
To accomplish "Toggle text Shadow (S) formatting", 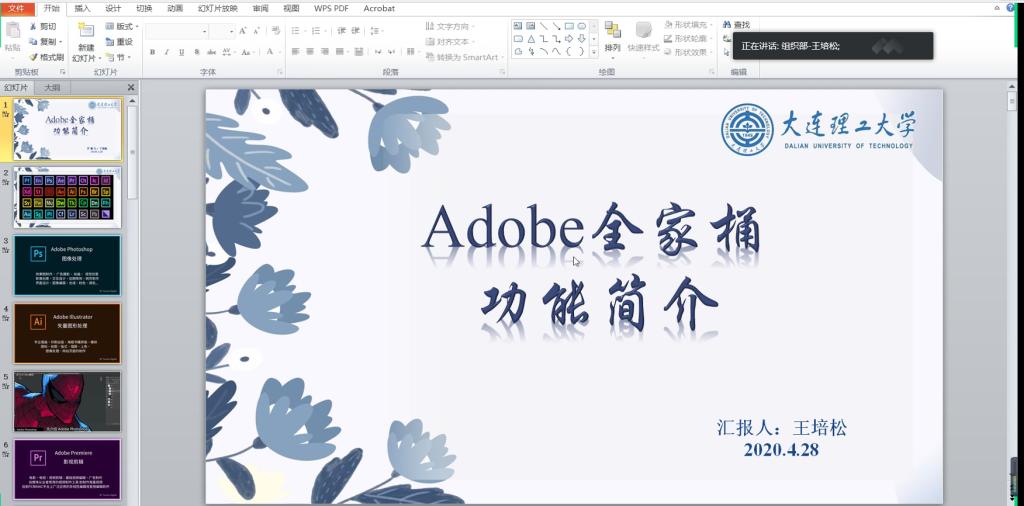I will point(197,52).
